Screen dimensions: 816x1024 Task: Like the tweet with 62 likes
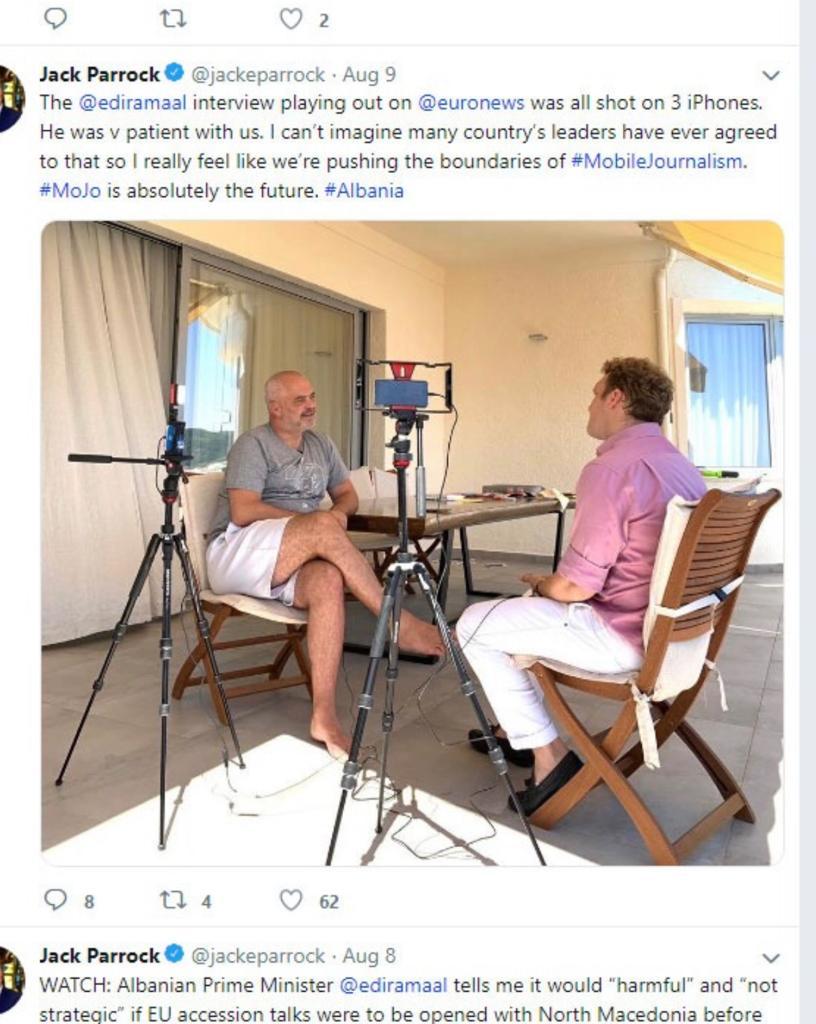coord(291,900)
